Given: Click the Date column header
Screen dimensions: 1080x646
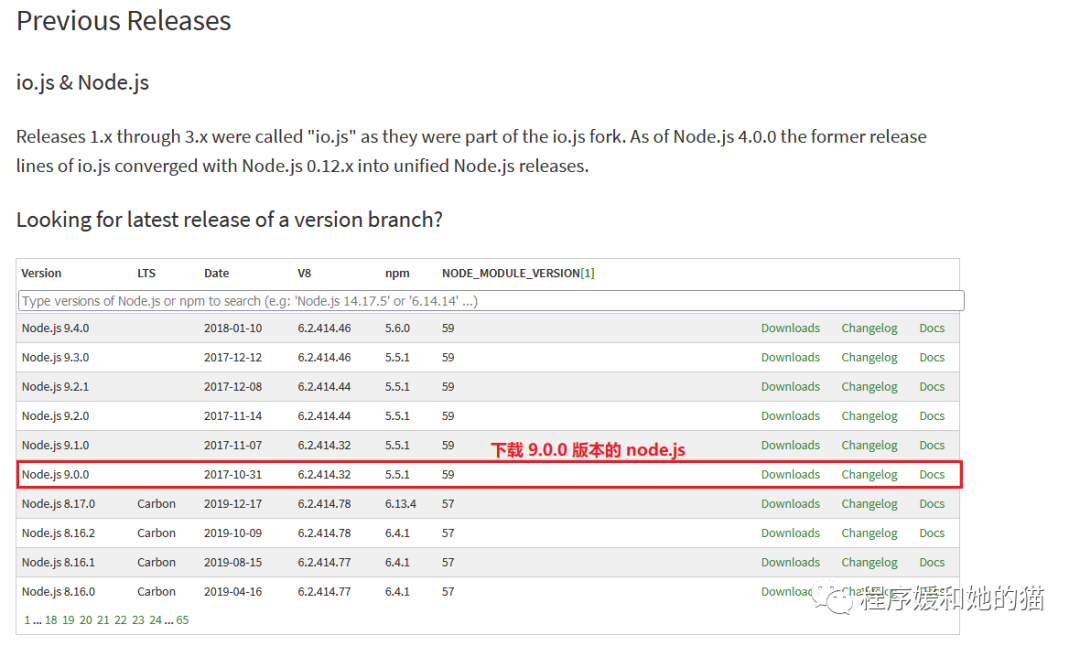Looking at the screenshot, I should [216, 273].
